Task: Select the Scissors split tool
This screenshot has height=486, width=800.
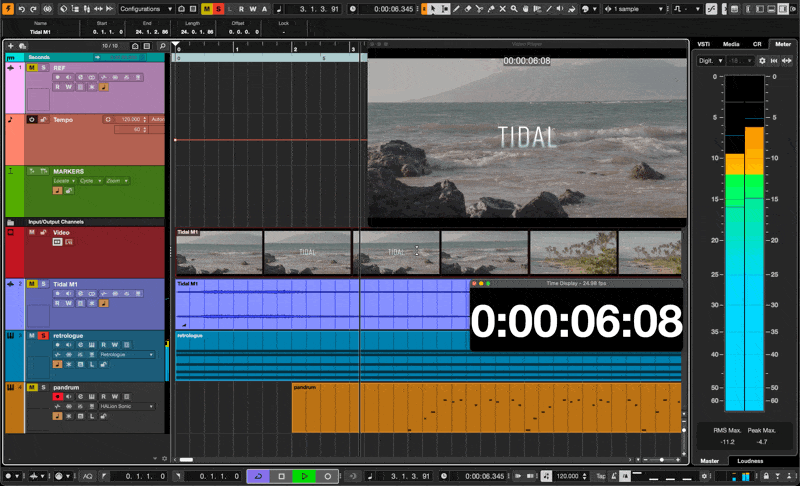Action: click(x=479, y=9)
